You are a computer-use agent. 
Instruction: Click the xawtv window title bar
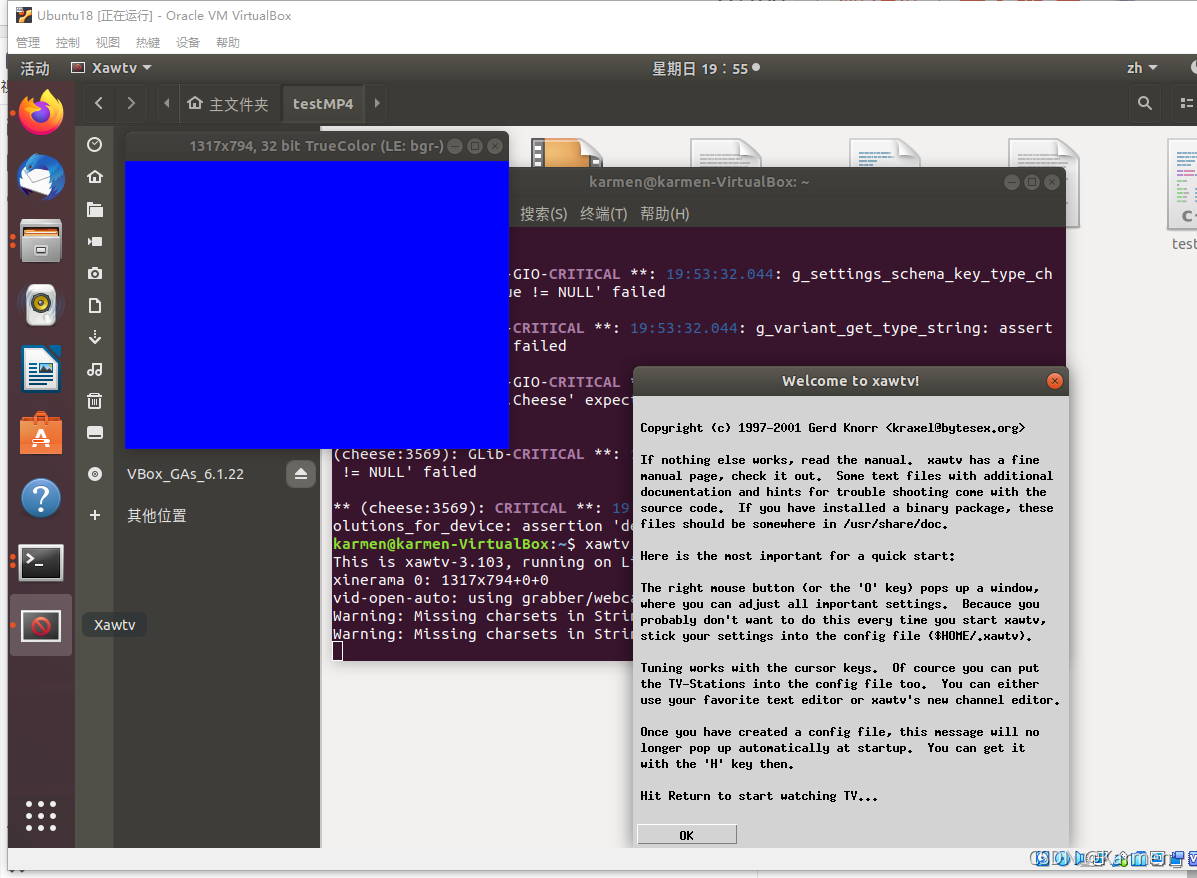click(316, 146)
